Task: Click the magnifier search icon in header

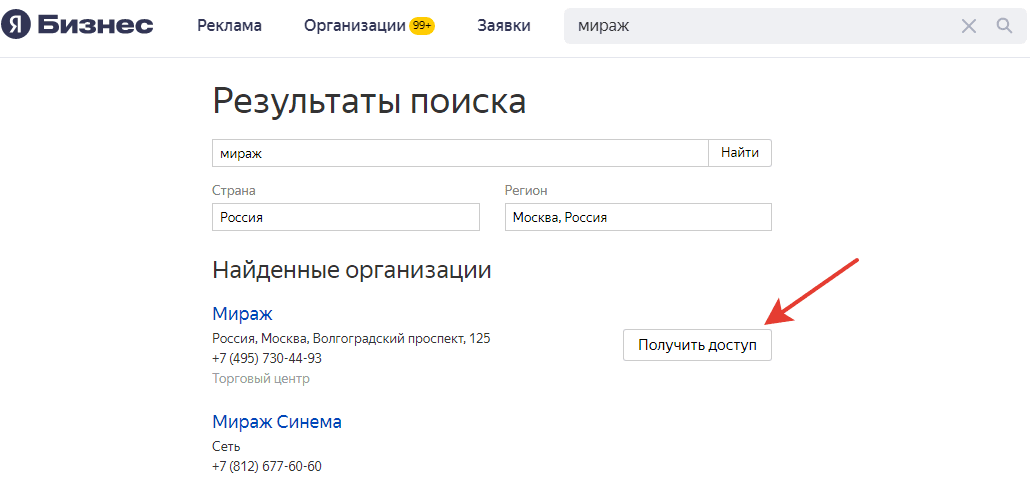Action: (1004, 26)
